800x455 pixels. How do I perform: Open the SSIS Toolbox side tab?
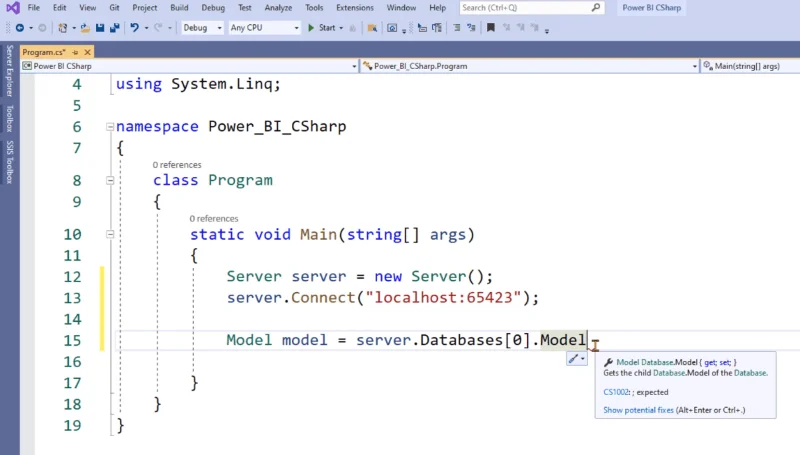[10, 162]
